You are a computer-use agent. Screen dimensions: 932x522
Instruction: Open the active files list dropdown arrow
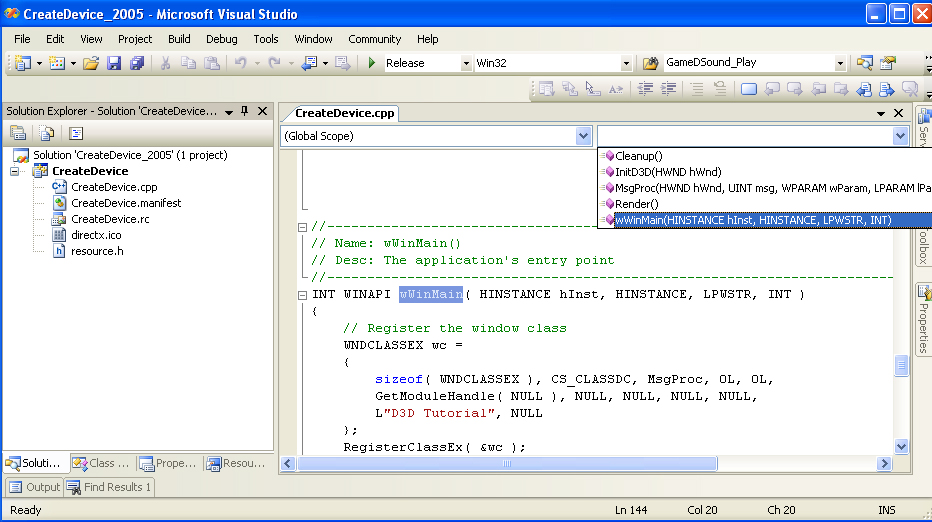click(x=881, y=113)
